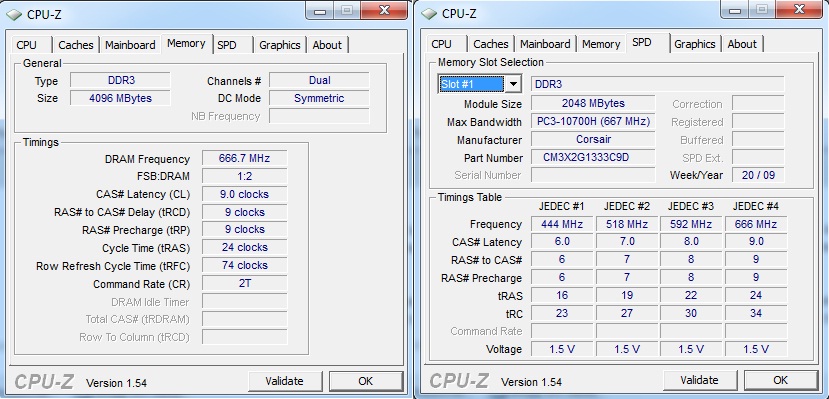Click the CPU-Z title icon in the left window
Screen dimensions: 829x399
coord(14,14)
